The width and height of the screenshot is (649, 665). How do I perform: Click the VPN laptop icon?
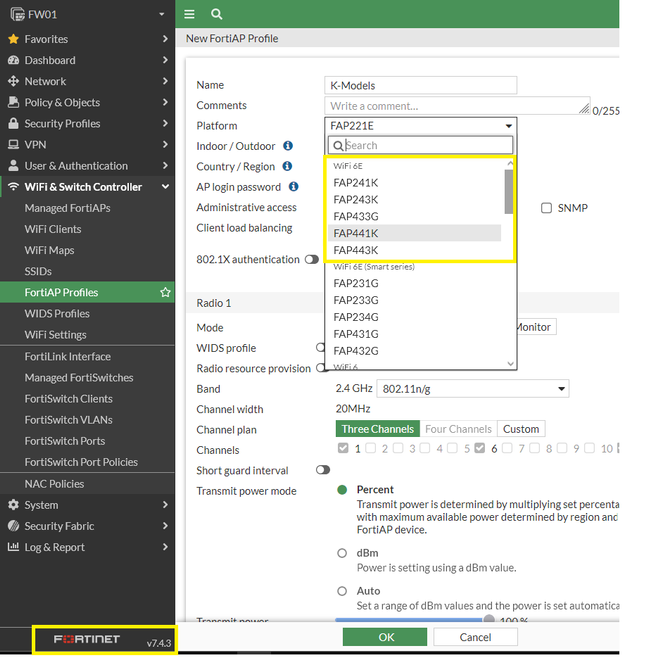tap(14, 145)
